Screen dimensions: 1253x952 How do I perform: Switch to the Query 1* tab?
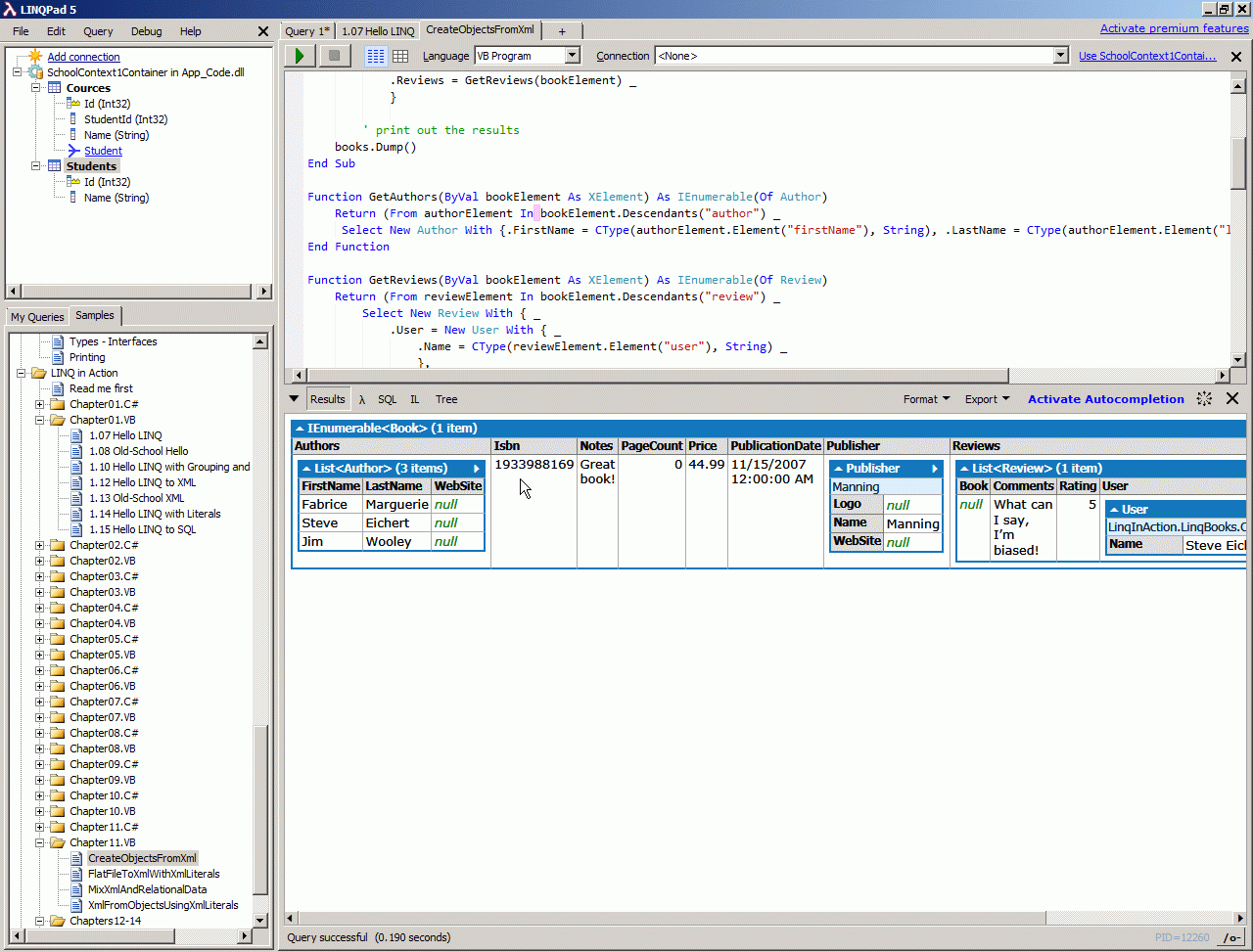(x=307, y=31)
